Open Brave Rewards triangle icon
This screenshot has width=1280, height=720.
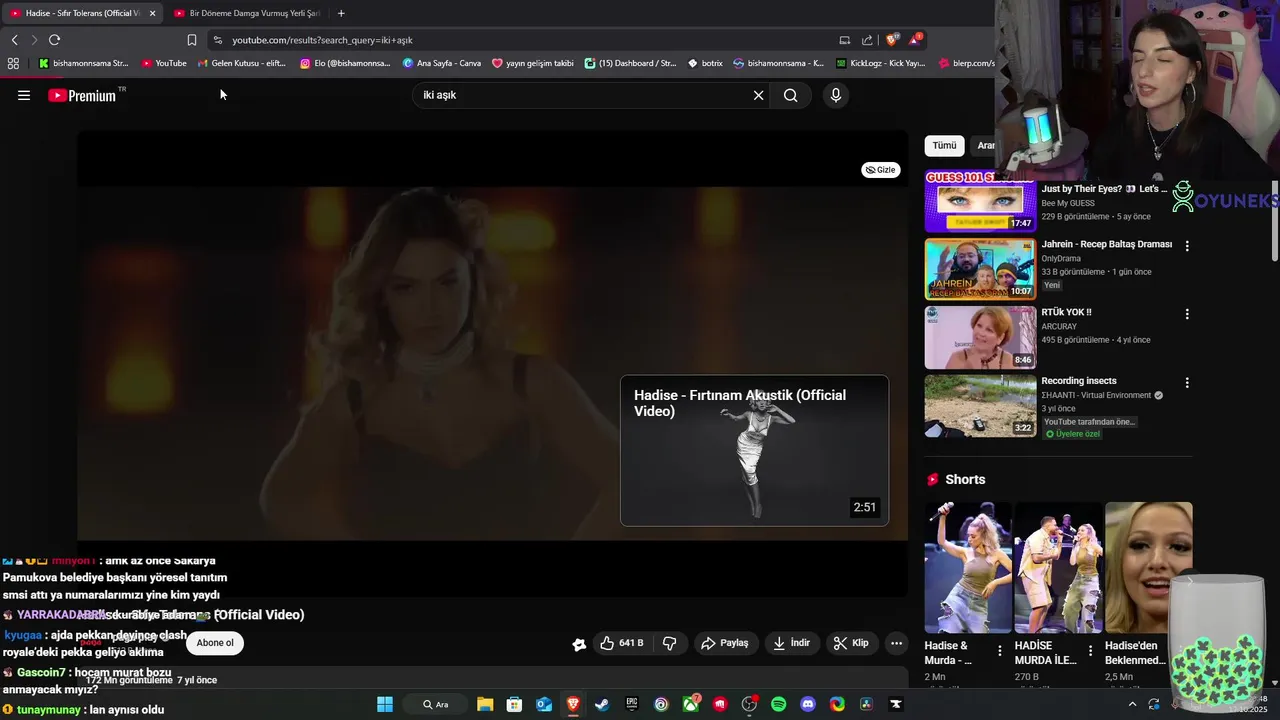coord(915,39)
